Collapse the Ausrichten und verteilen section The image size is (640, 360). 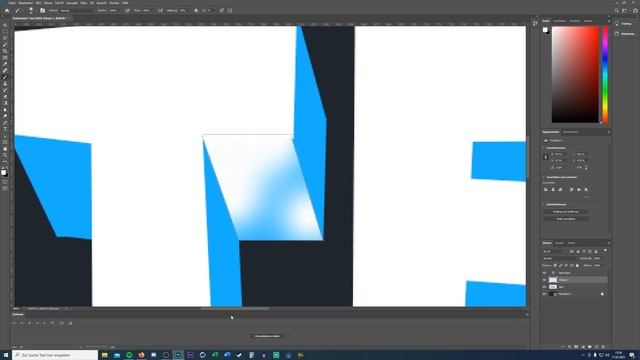(x=544, y=177)
